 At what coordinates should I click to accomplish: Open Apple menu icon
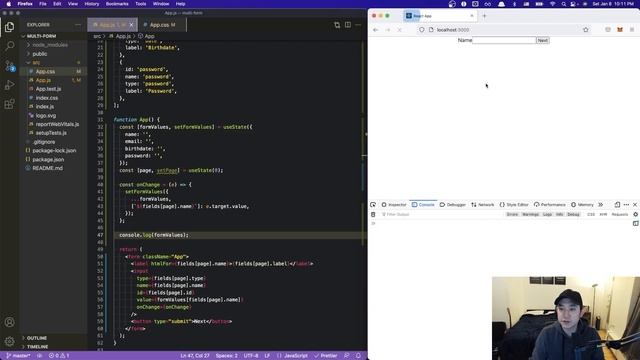coord(8,4)
